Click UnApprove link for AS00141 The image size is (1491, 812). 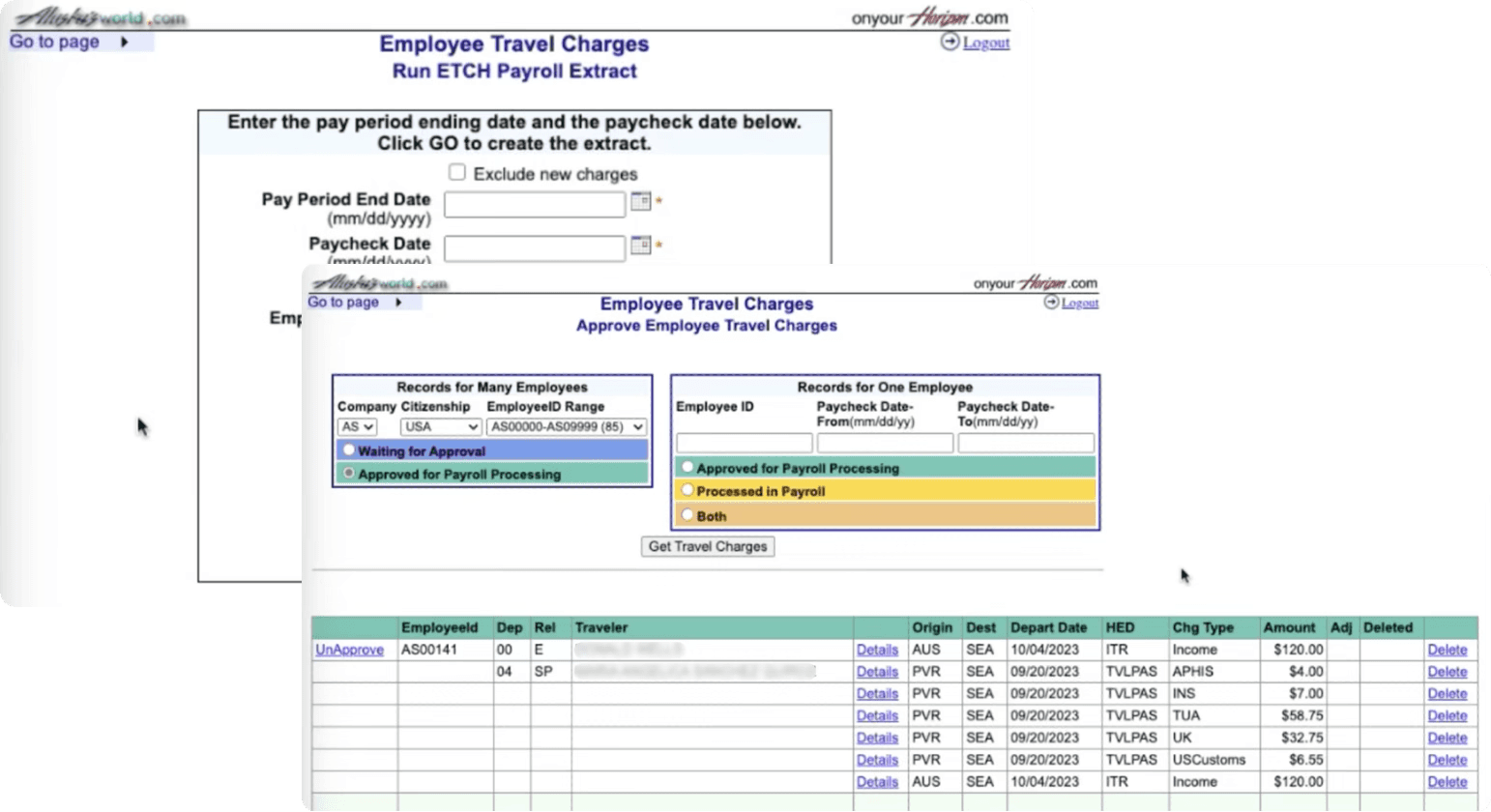click(x=349, y=650)
